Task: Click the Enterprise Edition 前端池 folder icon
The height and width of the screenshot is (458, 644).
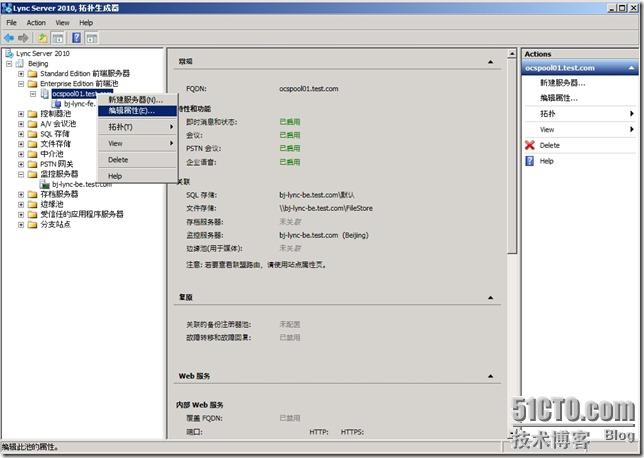Action: click(x=32, y=84)
